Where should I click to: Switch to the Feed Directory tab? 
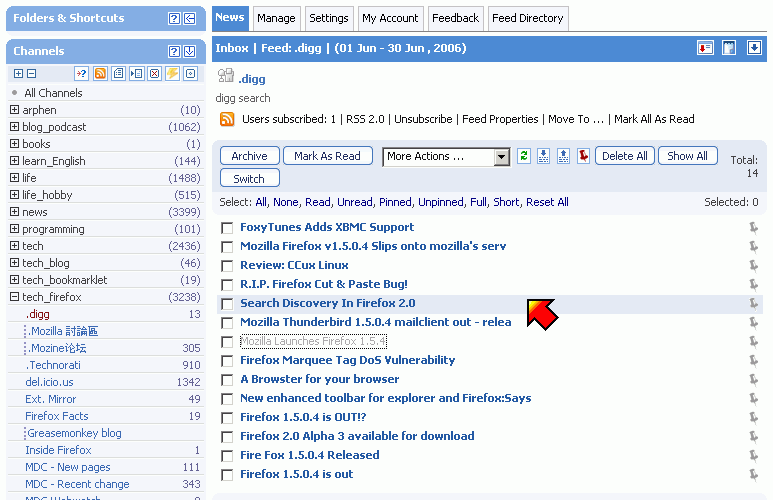[528, 18]
